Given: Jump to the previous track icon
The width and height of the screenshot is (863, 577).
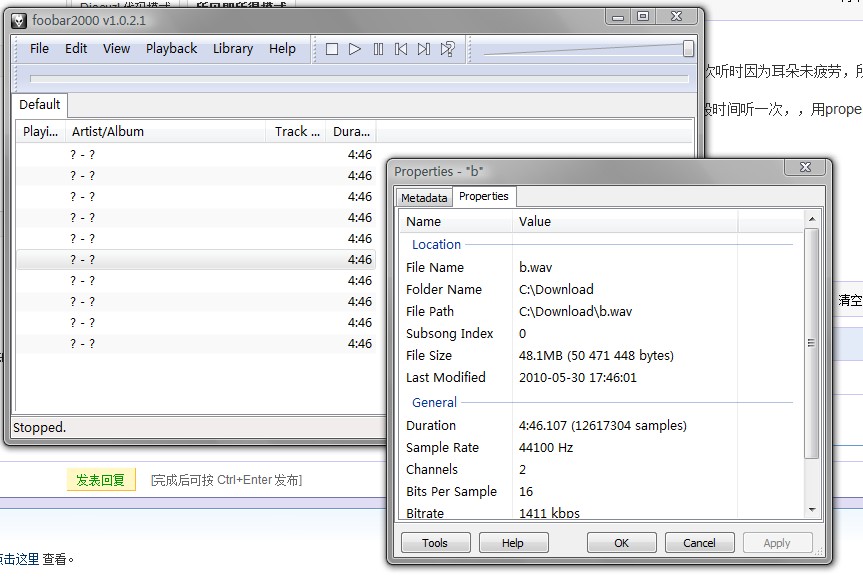Looking at the screenshot, I should coord(401,49).
